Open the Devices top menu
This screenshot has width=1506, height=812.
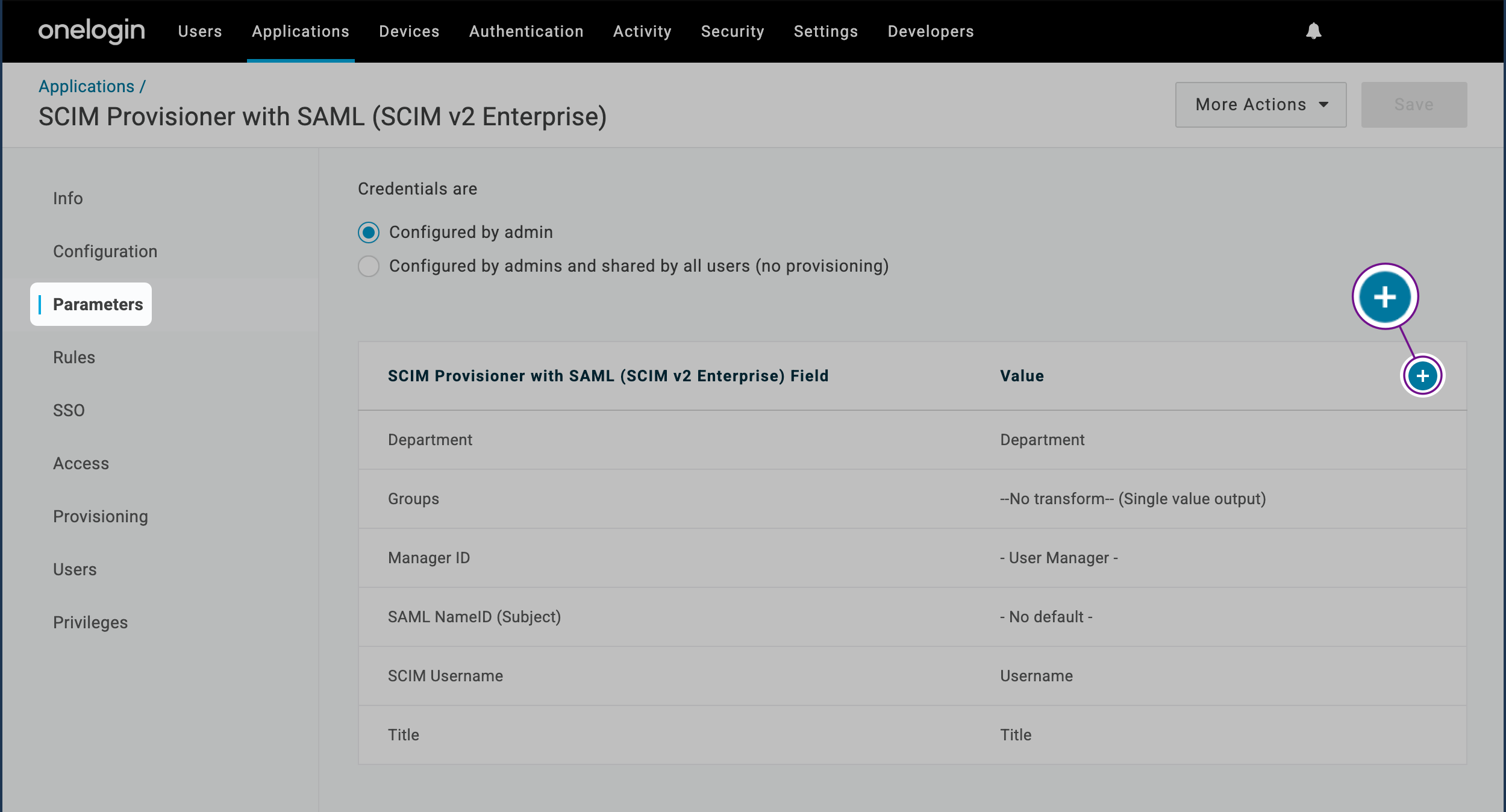click(409, 31)
